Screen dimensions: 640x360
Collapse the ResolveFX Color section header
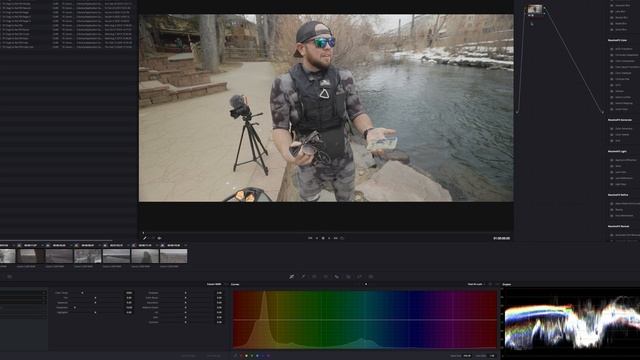pos(618,40)
